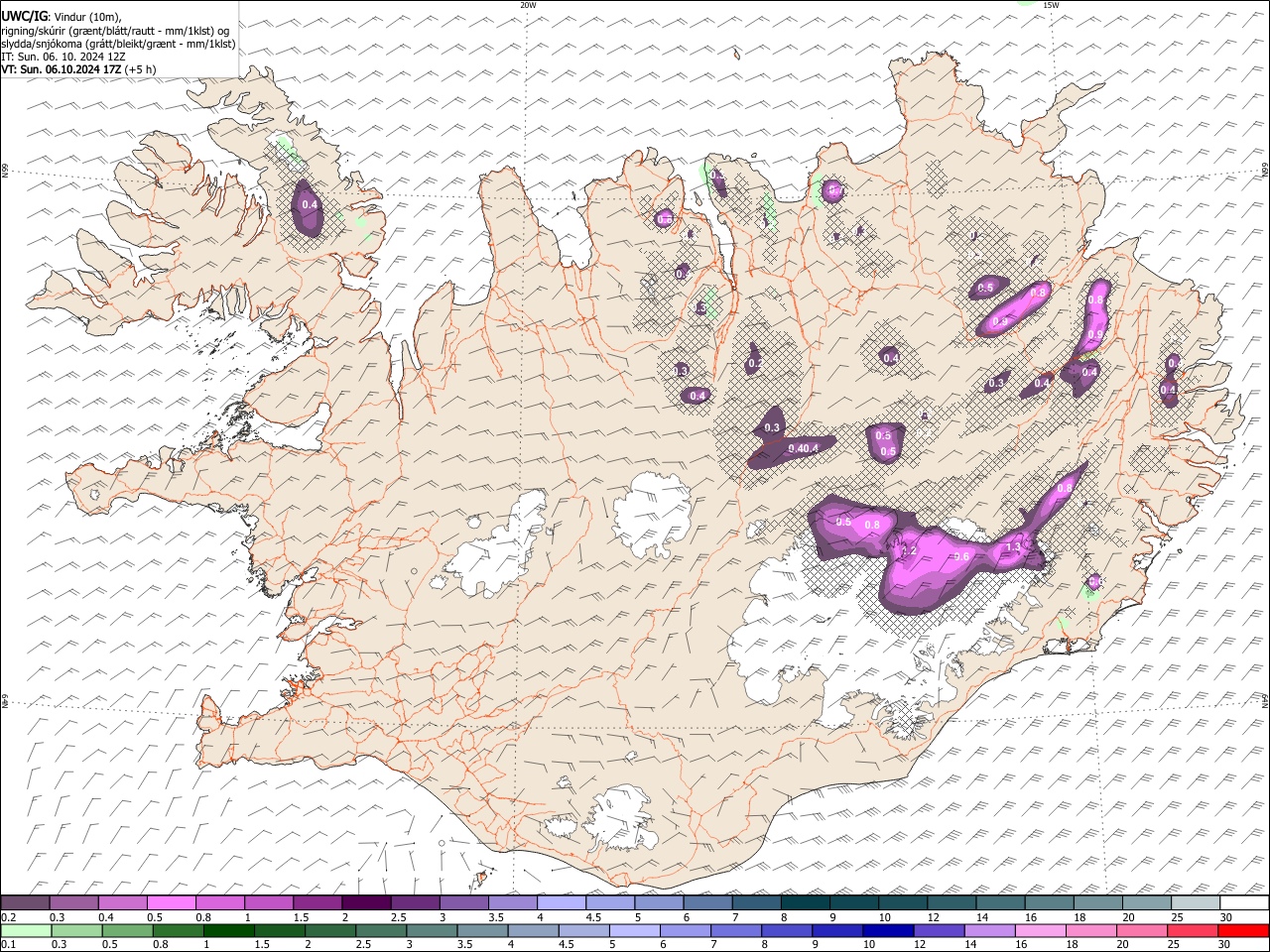Click the '0.40.4' overlapping value label on map
Image resolution: width=1270 pixels, height=952 pixels.
803,448
